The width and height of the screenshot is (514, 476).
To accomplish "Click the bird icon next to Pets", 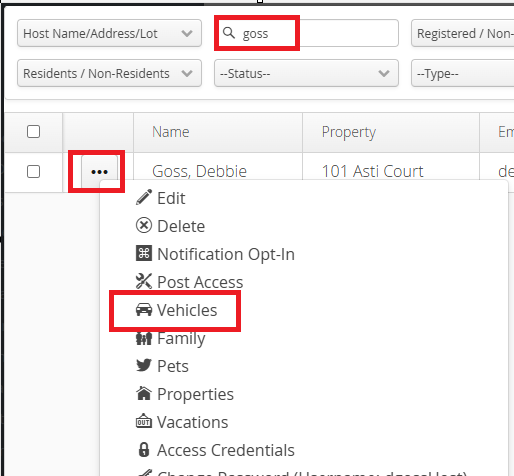I will click(144, 366).
